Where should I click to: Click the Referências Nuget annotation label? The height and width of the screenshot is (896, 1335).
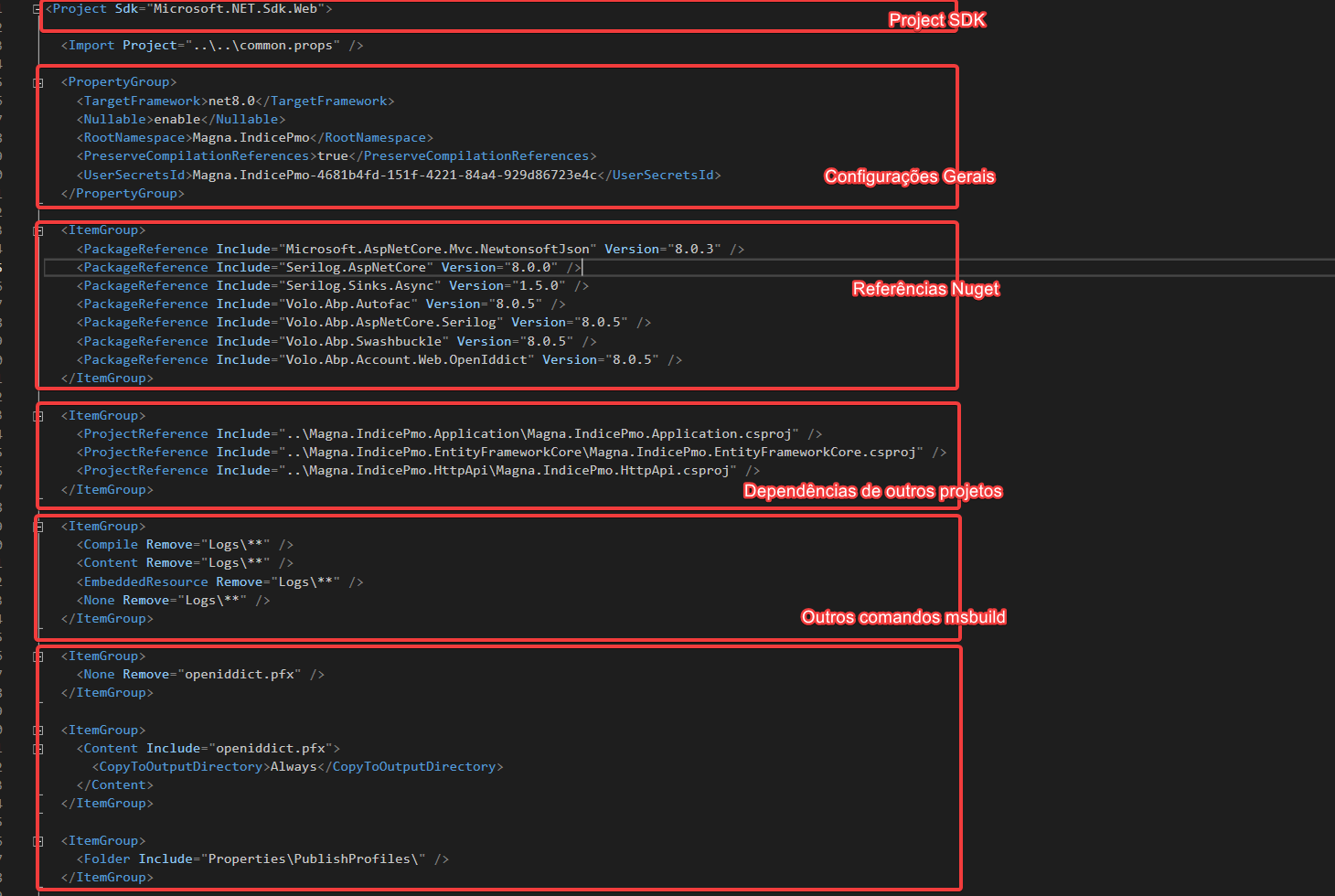[925, 289]
